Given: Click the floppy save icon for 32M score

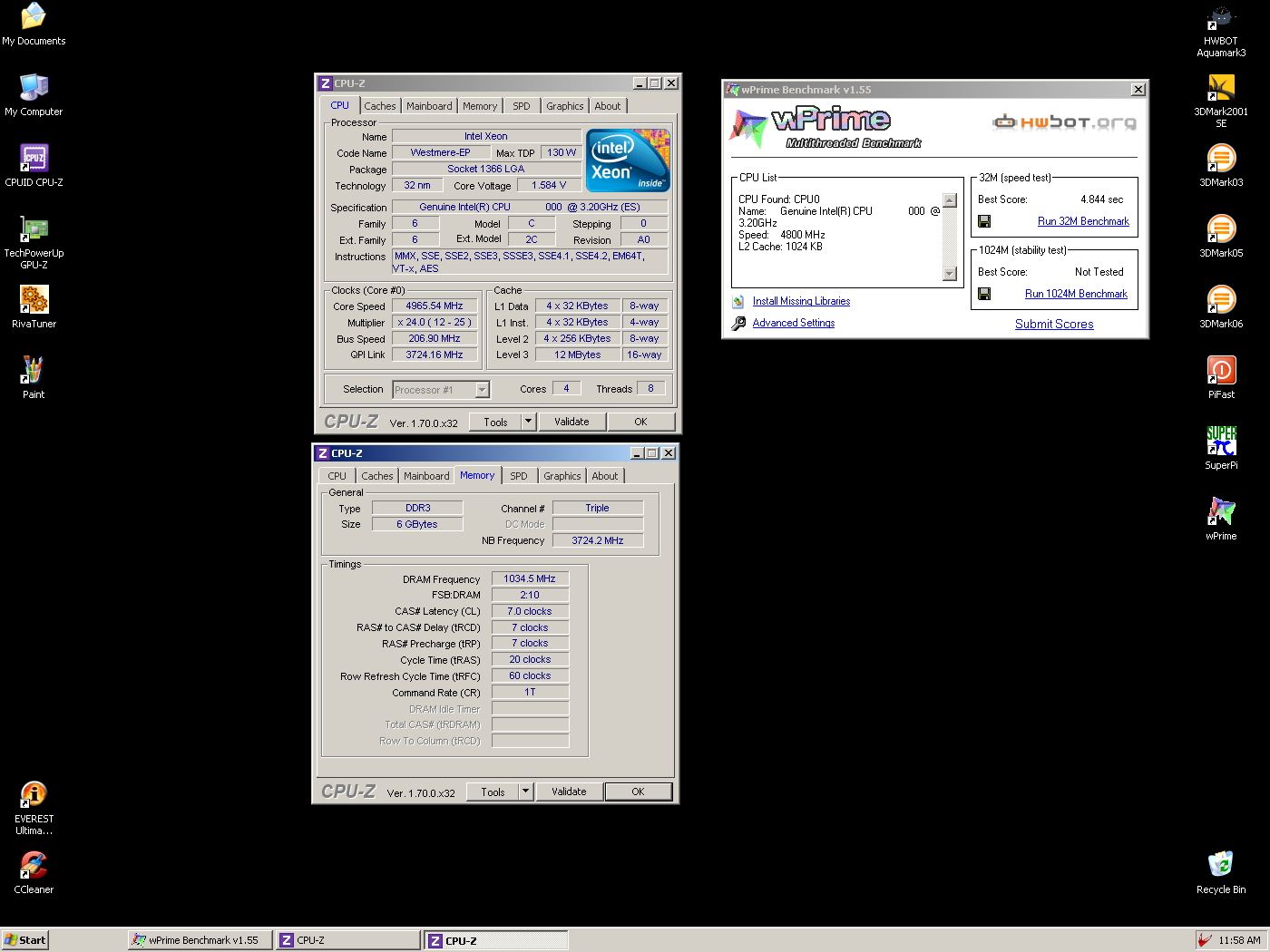Looking at the screenshot, I should 984,221.
